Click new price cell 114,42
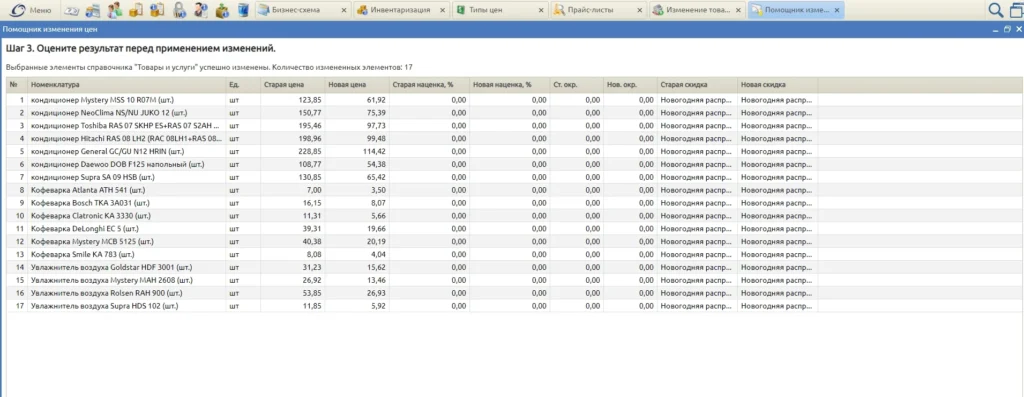1024x397 pixels. tap(357, 151)
